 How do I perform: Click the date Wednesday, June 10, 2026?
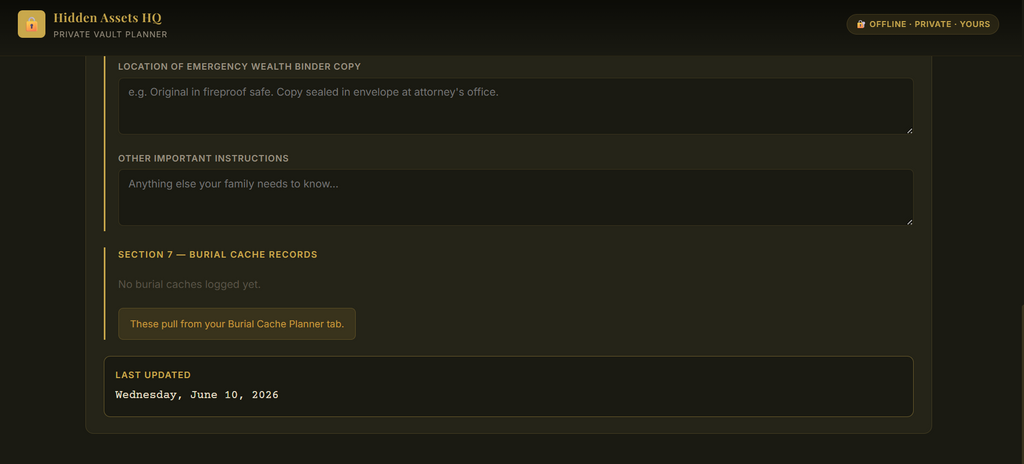(x=197, y=395)
